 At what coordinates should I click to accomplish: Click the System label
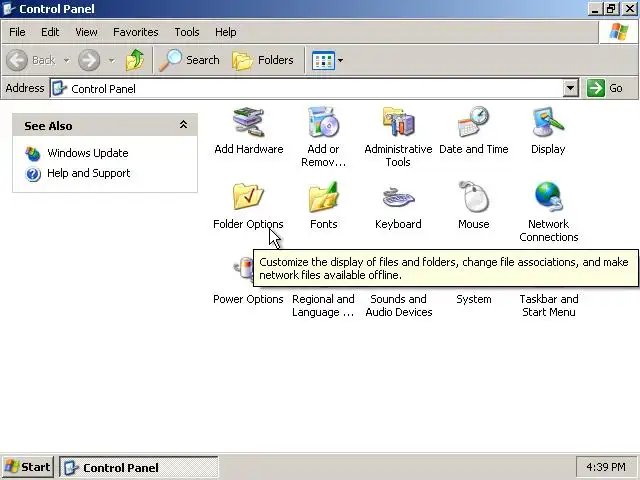(473, 299)
